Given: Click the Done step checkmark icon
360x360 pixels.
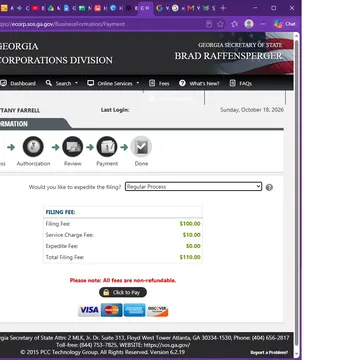Looking at the screenshot, I should click(141, 147).
